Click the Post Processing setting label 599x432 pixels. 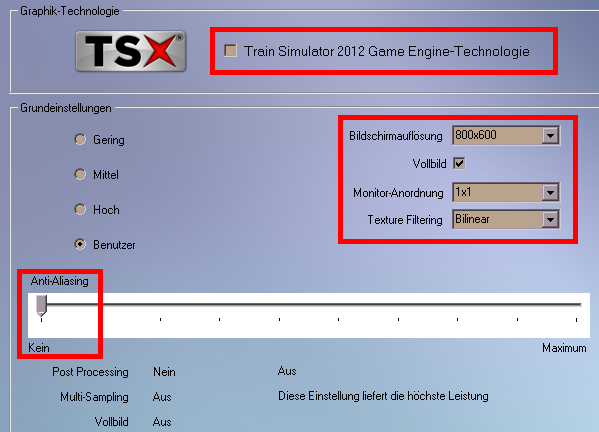(91, 372)
